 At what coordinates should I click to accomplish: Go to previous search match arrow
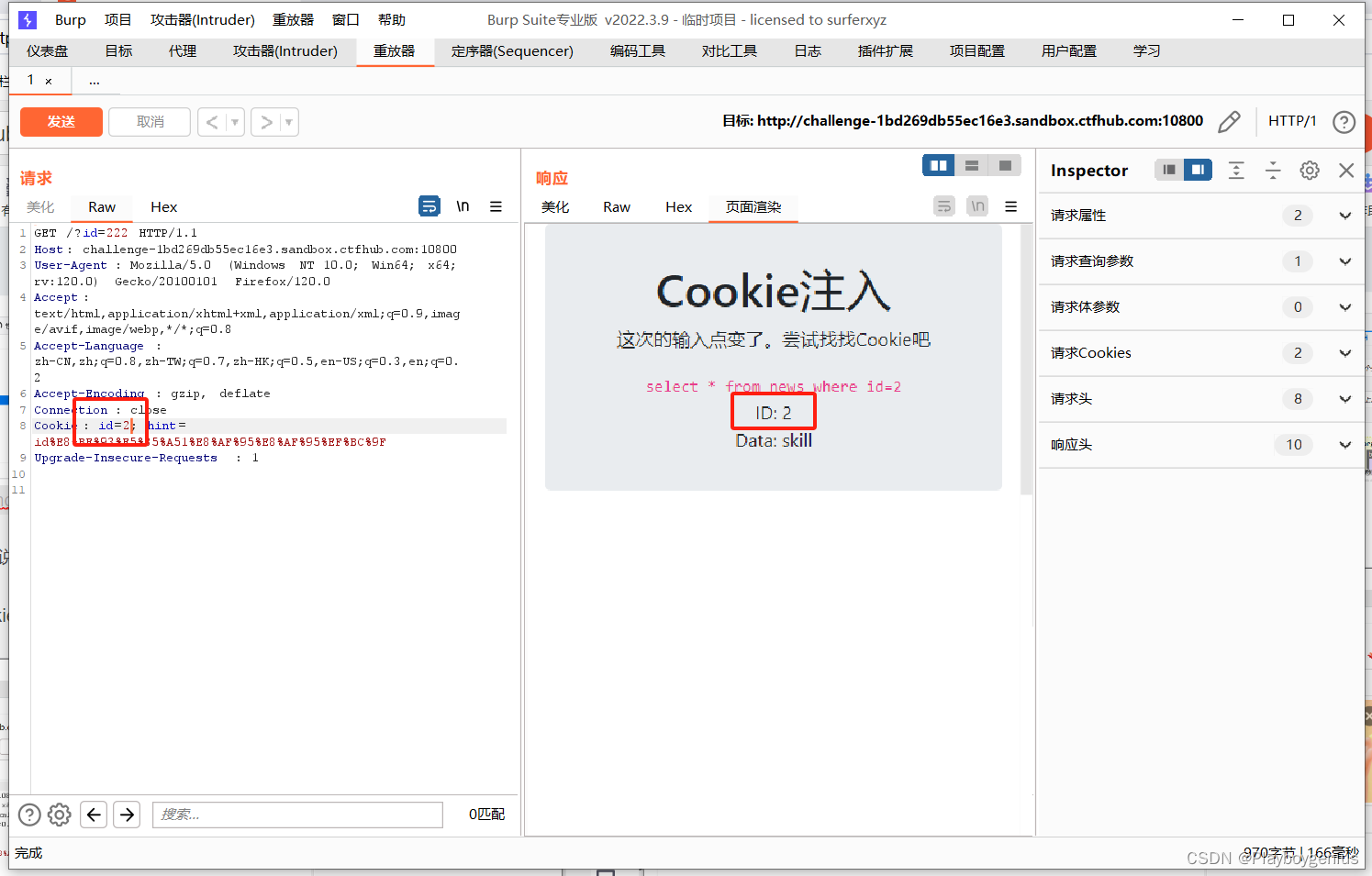tap(94, 815)
